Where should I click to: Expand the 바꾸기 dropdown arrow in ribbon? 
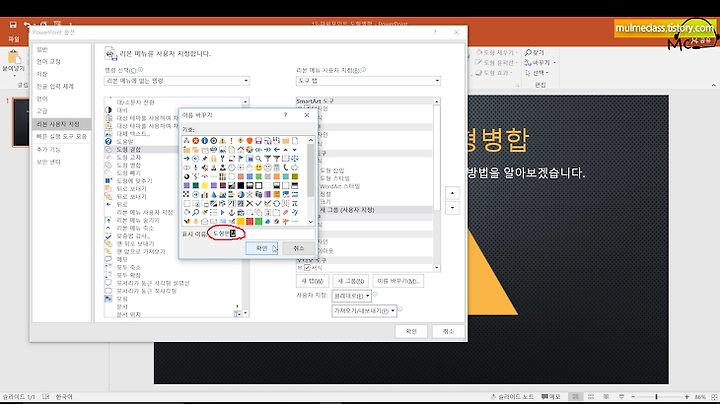[554, 63]
